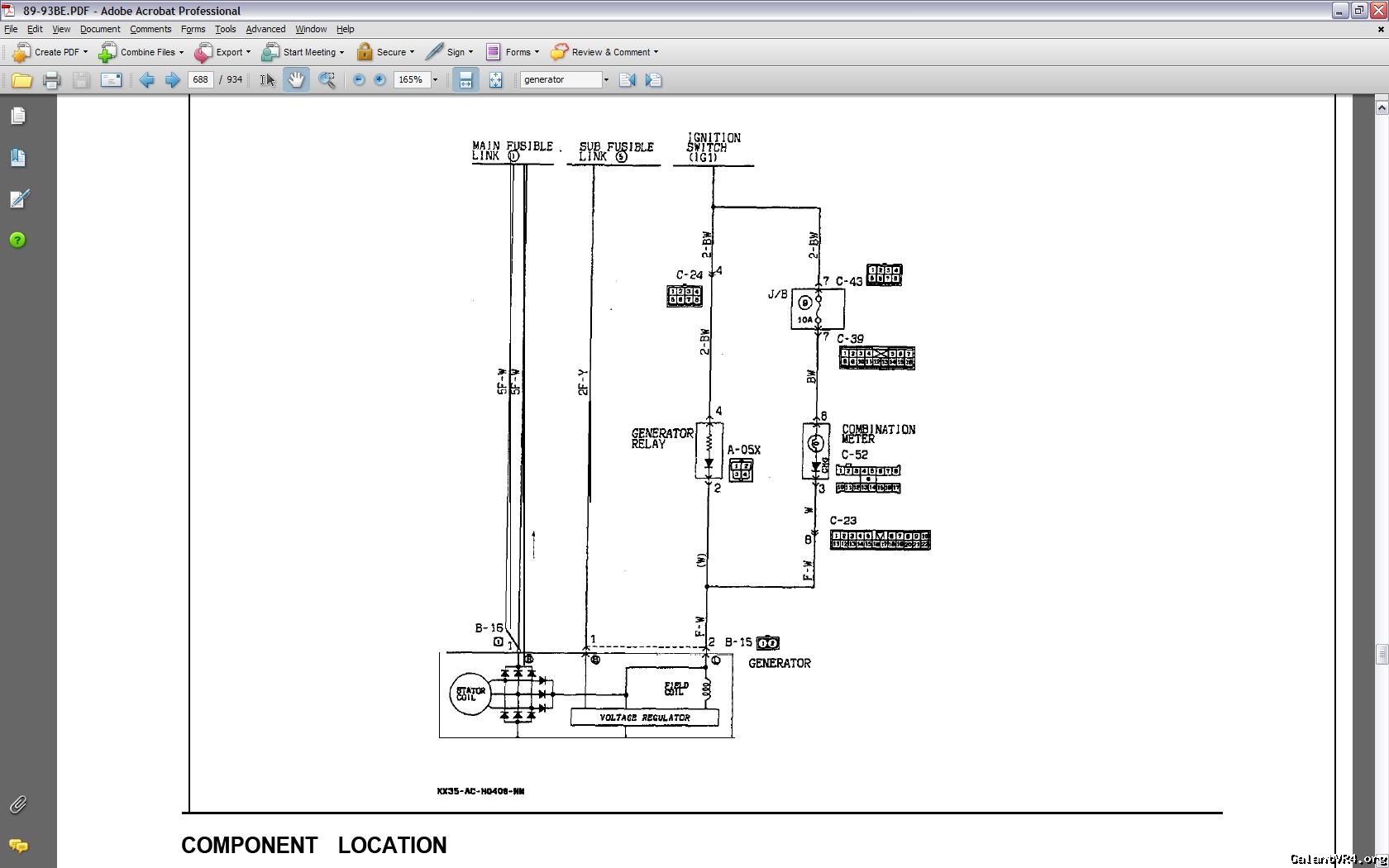Screen dimensions: 1389x868
Task: Open the Signatures panel in sidebar
Action: (x=18, y=199)
